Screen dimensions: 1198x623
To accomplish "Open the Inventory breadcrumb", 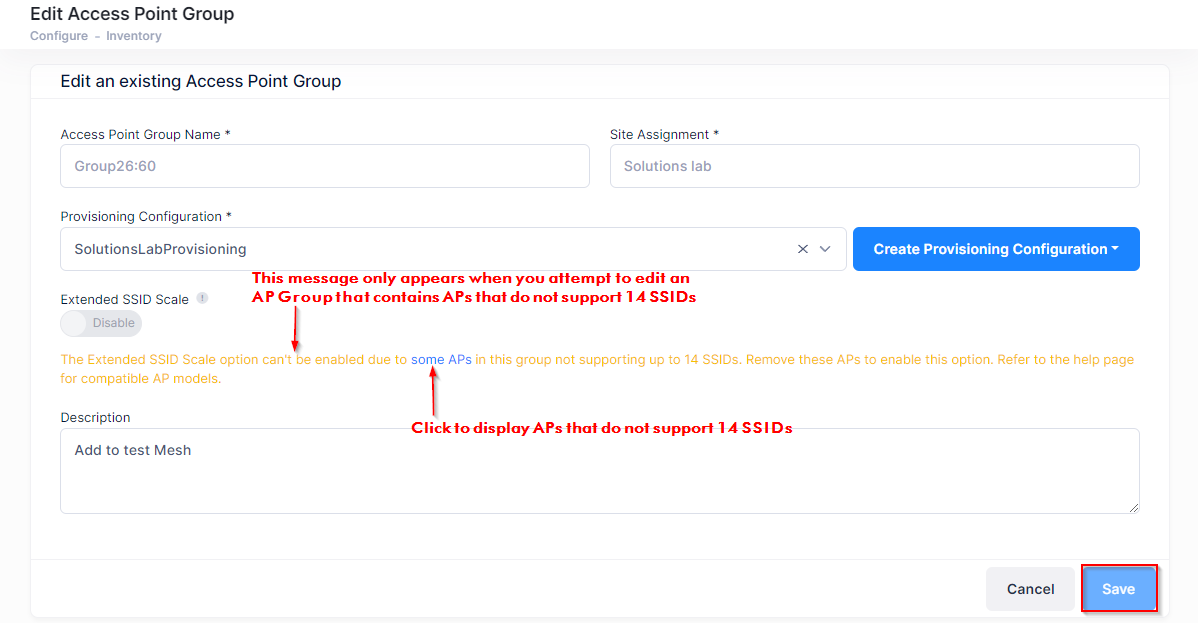I will (134, 36).
